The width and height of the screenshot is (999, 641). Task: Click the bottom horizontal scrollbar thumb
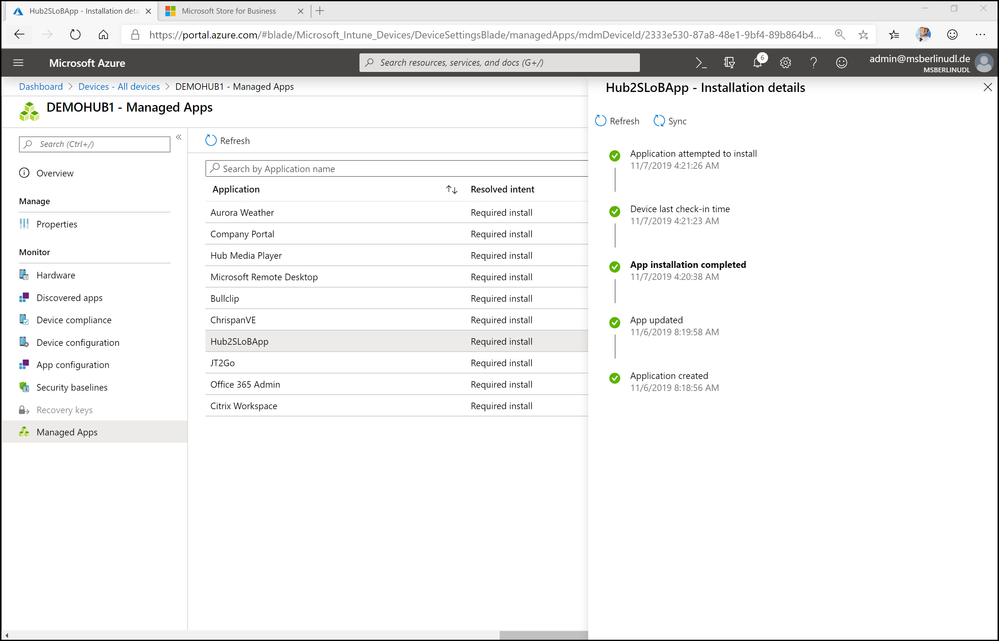543,635
